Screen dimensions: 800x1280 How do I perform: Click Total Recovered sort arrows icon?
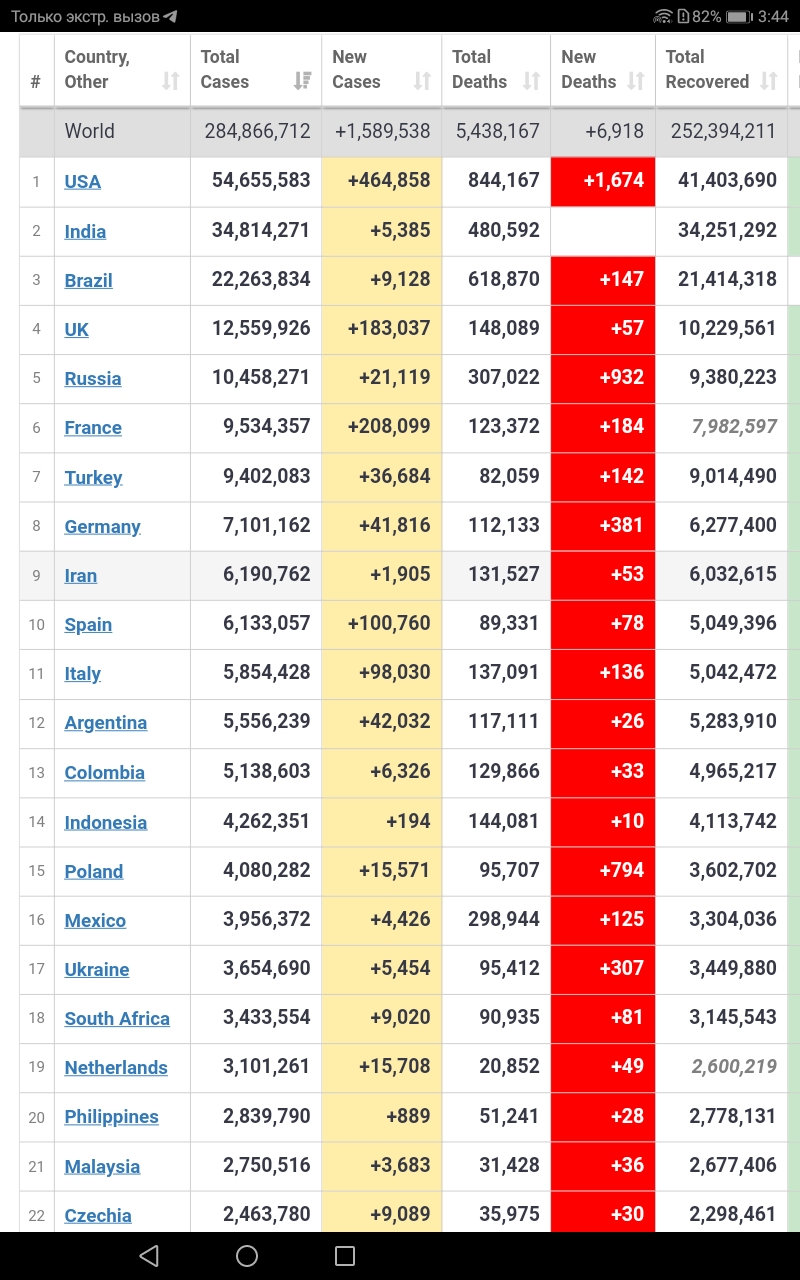(769, 82)
